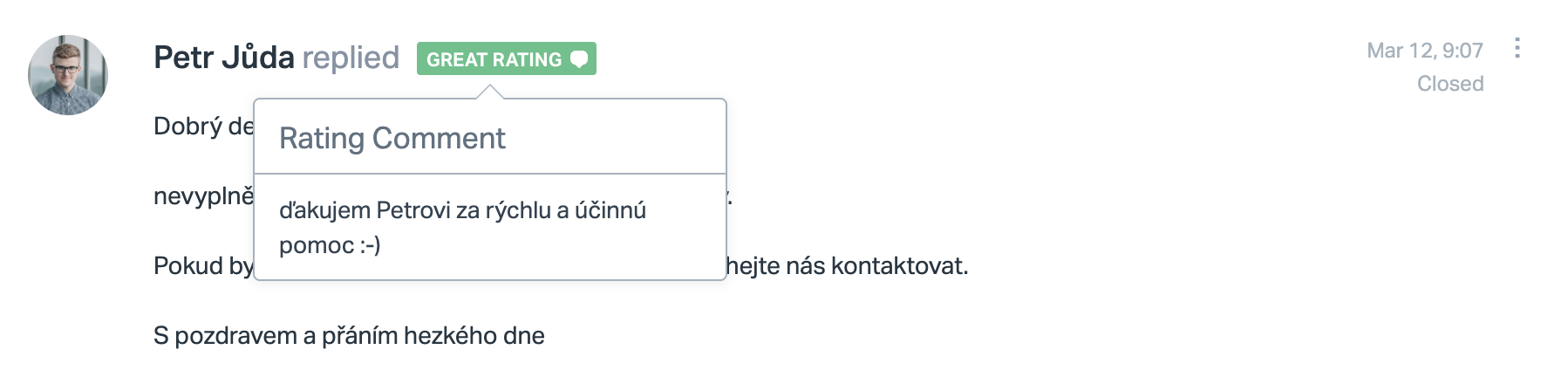This screenshot has width=1568, height=384.
Task: Click "S pozdravem a přáním hezkého dne" line
Action: coord(349,336)
